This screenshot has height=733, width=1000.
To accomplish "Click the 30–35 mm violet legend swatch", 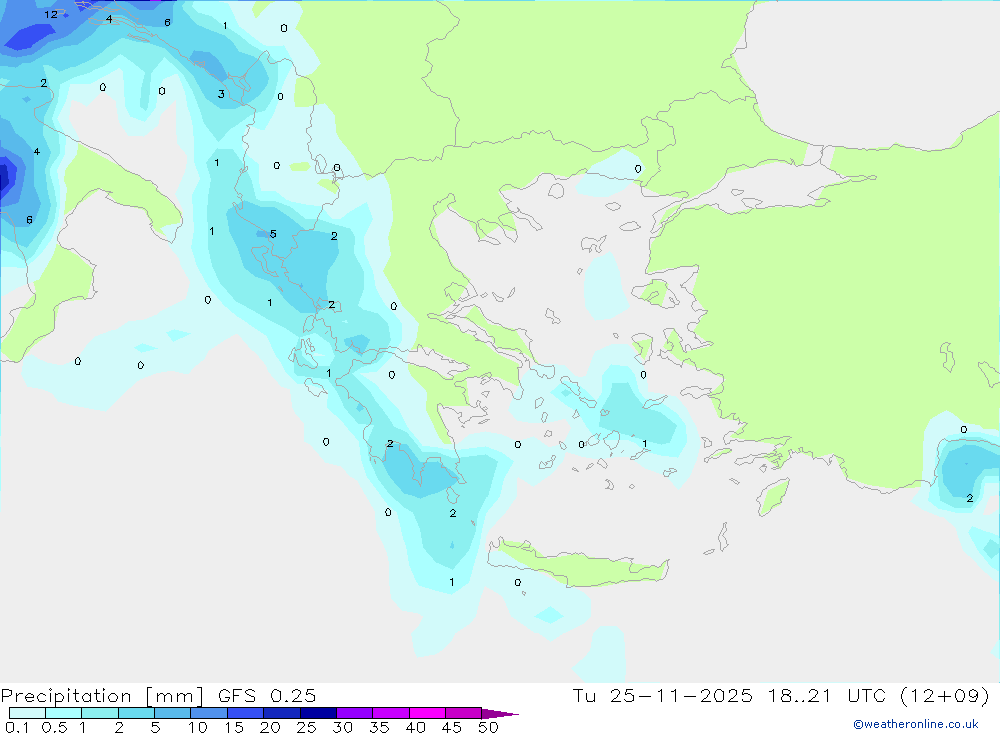I will pyautogui.click(x=355, y=713).
